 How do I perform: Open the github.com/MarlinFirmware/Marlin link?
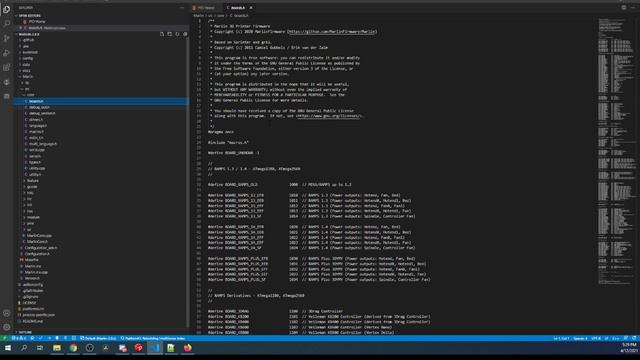click(x=332, y=32)
